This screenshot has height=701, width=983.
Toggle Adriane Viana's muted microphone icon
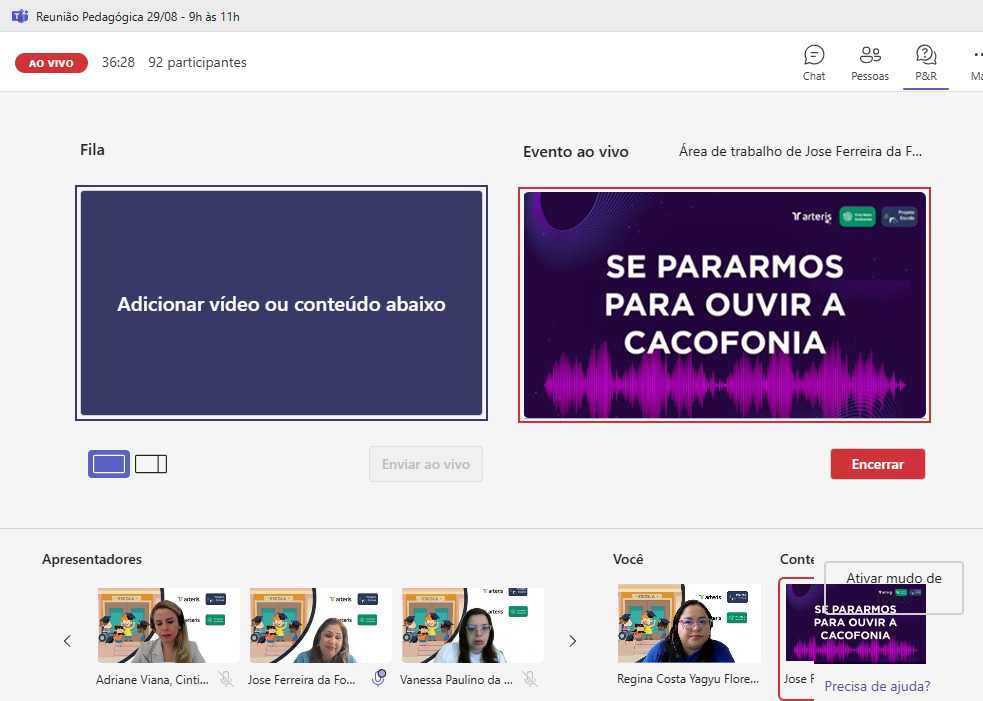tap(227, 679)
